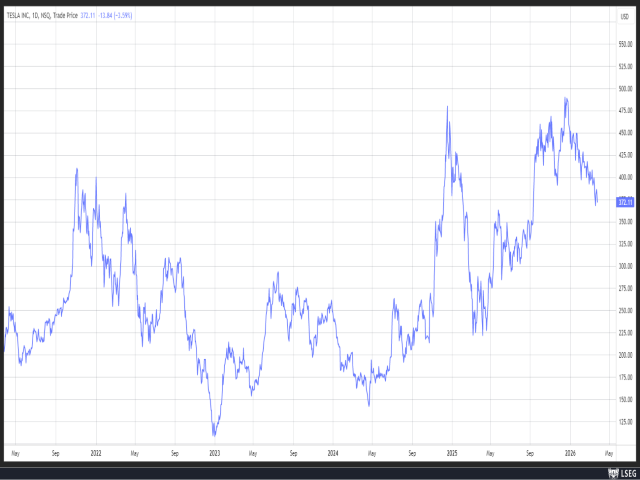Click the -13.84 (-3.59%) change value
Viewport: 640px width, 480px height.
[116, 16]
